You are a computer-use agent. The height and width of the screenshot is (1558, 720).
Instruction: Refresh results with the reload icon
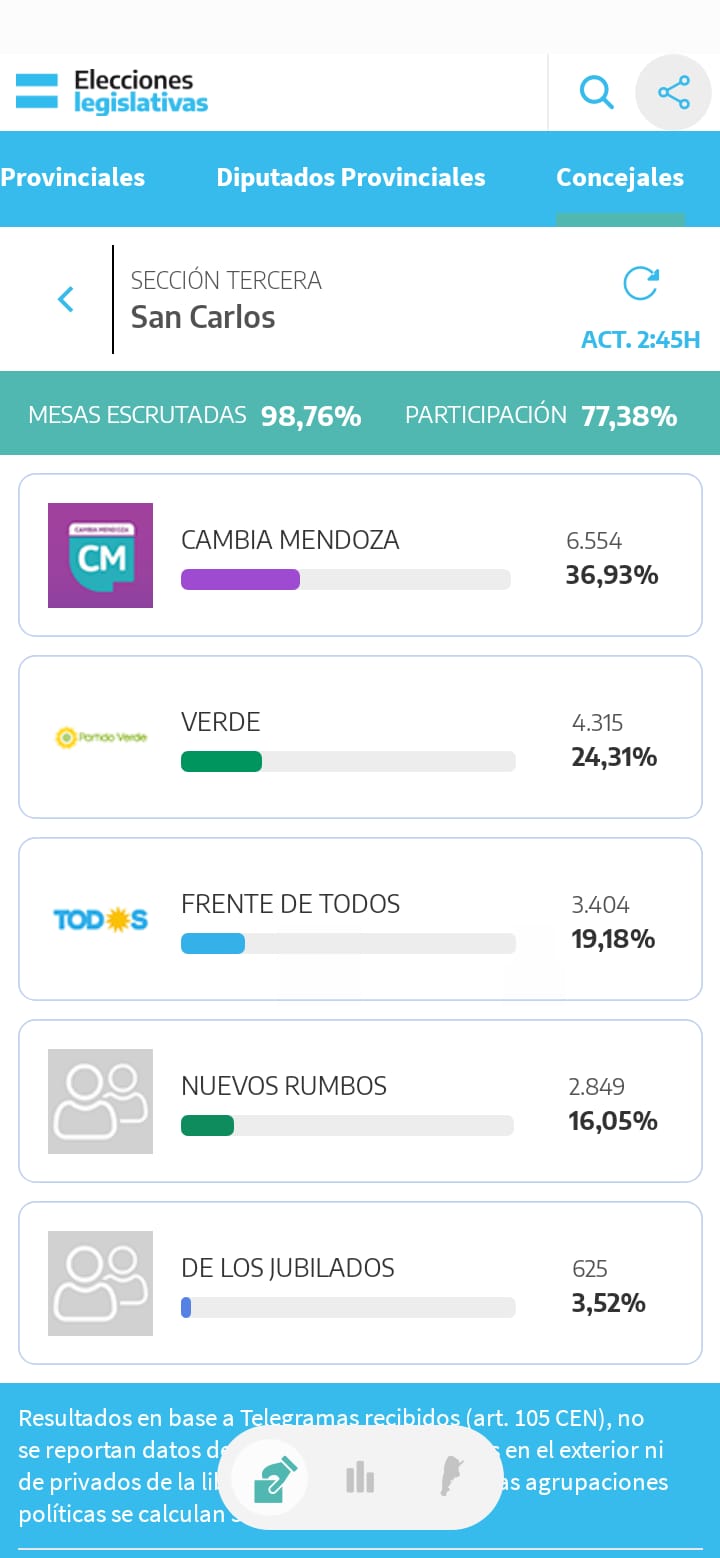pyautogui.click(x=641, y=283)
